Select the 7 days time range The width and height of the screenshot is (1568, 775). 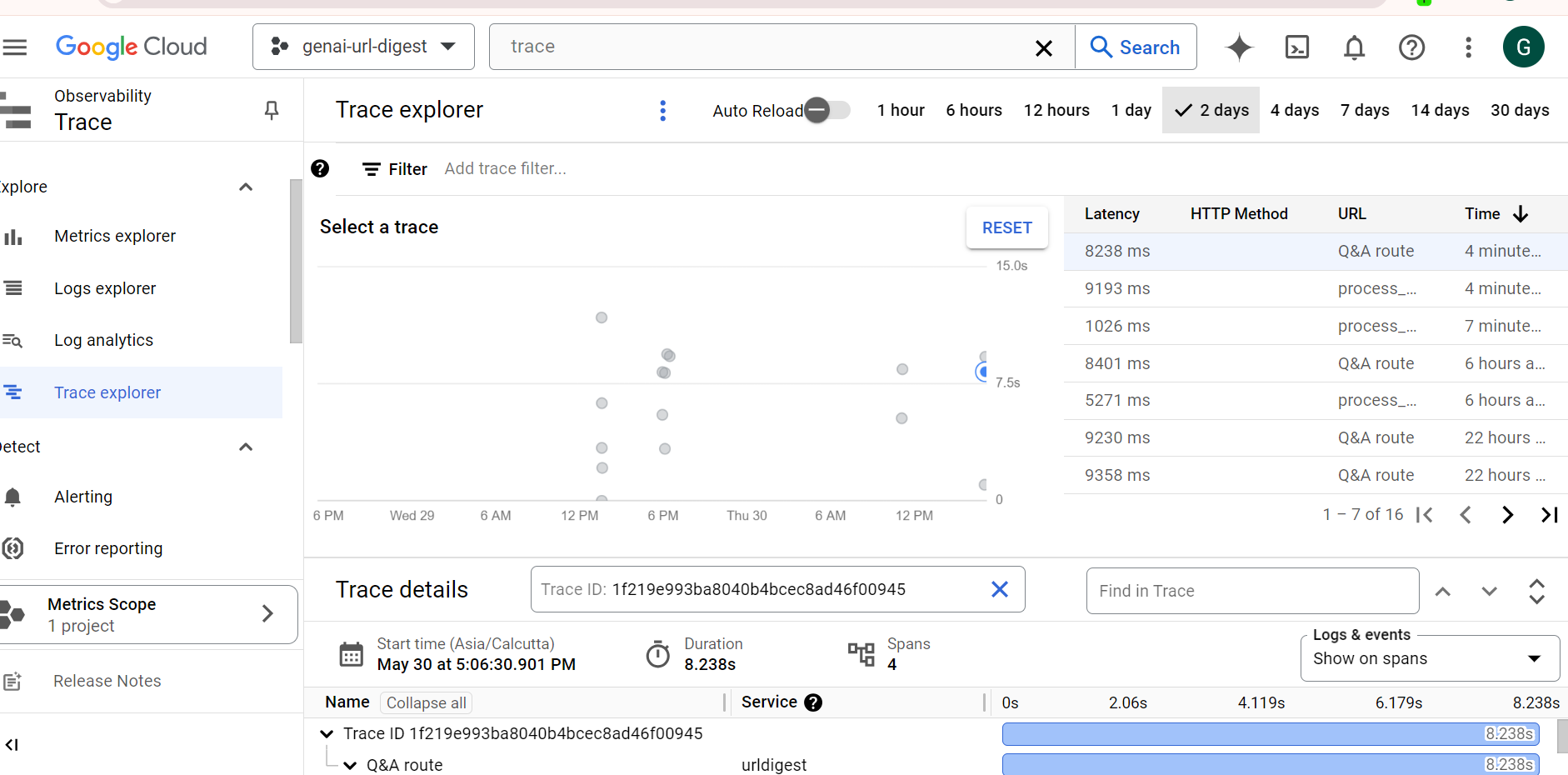point(1365,110)
